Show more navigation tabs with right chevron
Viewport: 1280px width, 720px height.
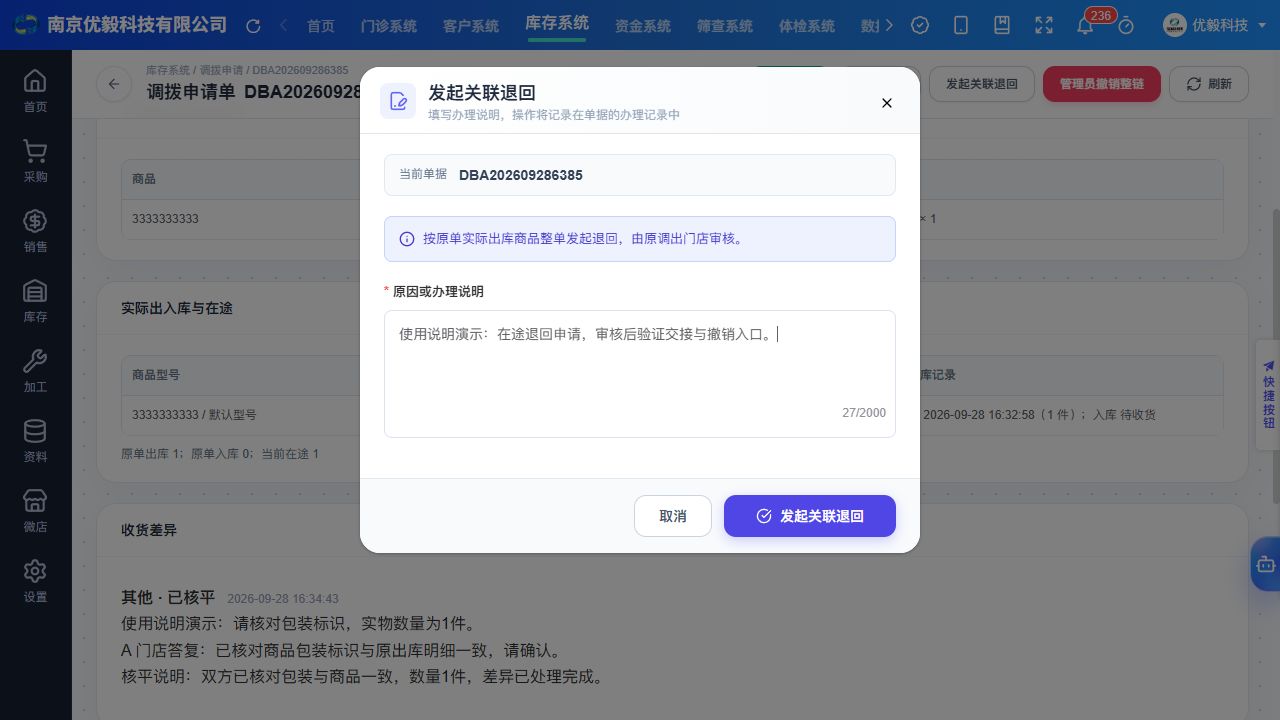(889, 26)
